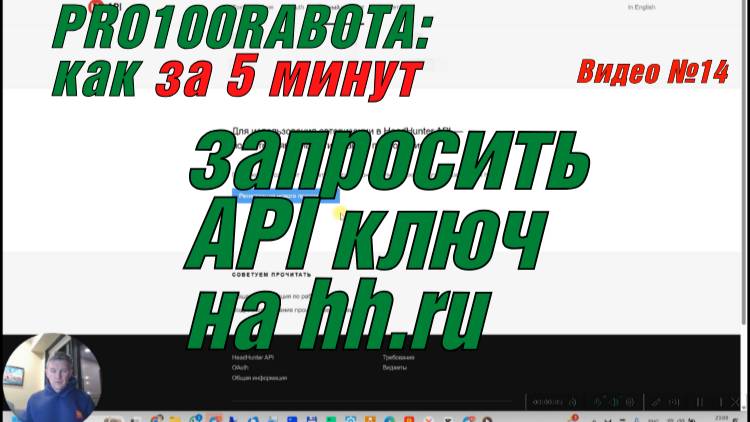Click the blue new application registration button
750x422 pixels.
point(286,196)
